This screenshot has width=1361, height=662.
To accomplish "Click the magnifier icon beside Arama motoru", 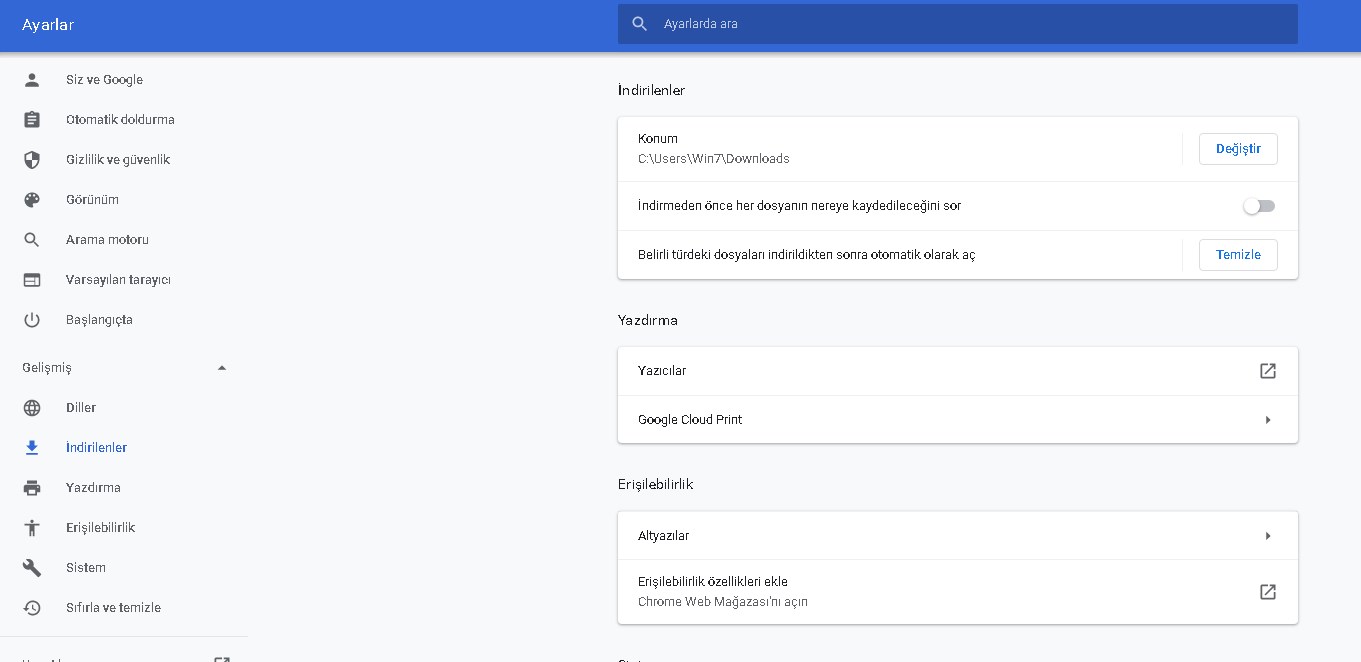I will point(32,240).
